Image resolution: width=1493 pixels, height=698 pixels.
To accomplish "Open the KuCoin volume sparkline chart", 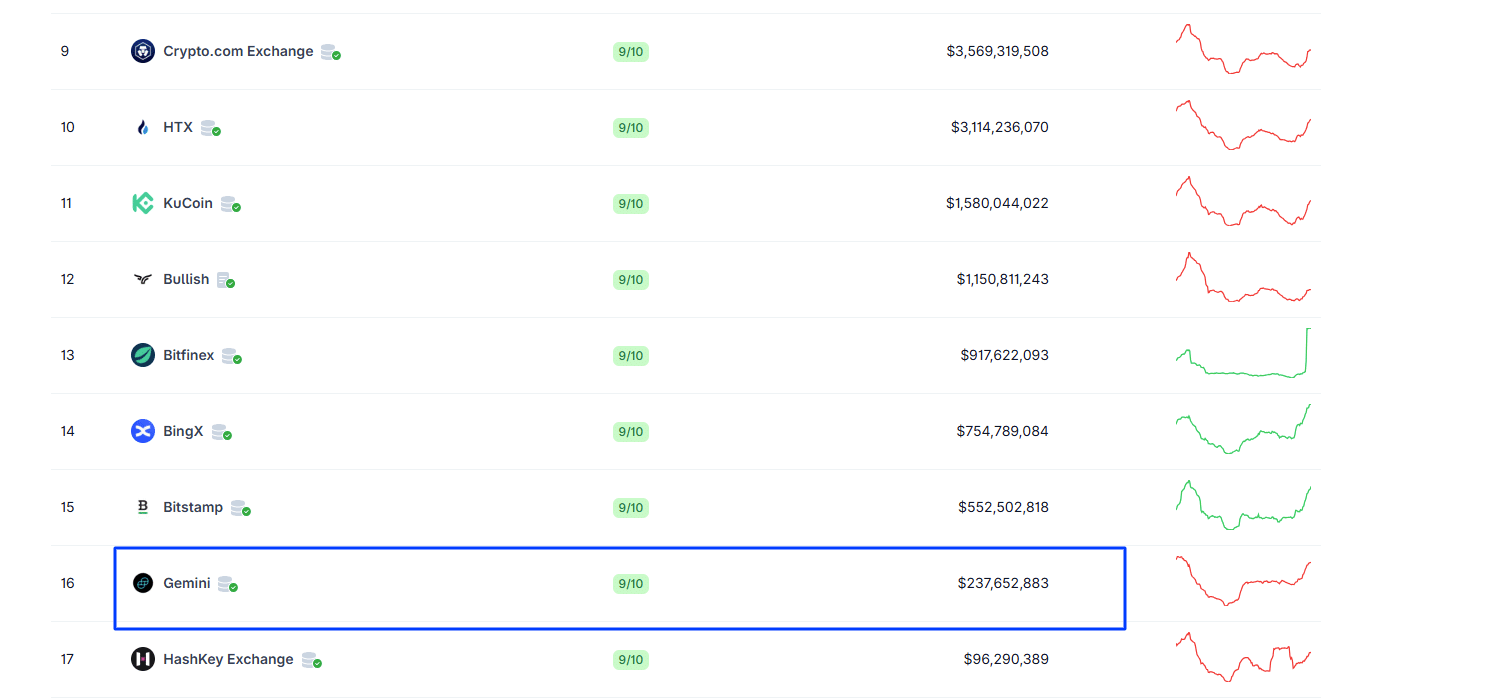I will click(1243, 201).
